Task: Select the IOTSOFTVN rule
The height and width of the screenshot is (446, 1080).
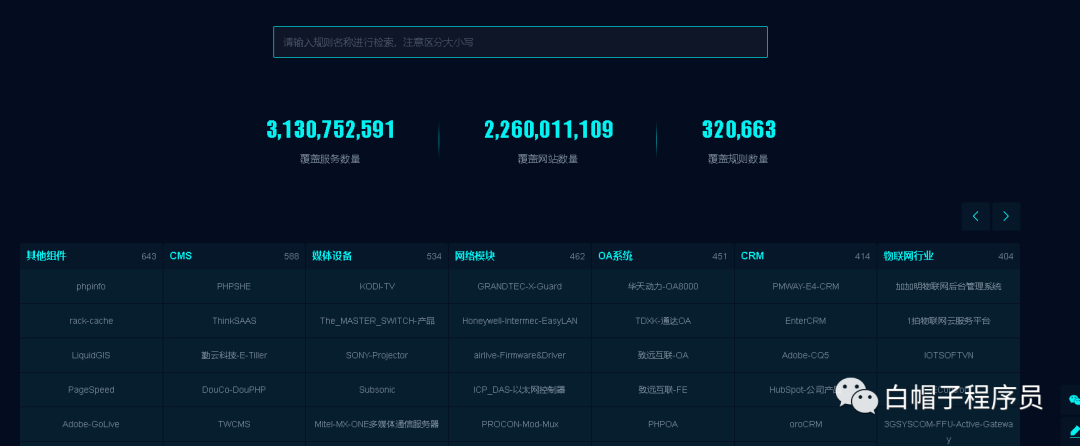Action: (x=948, y=355)
